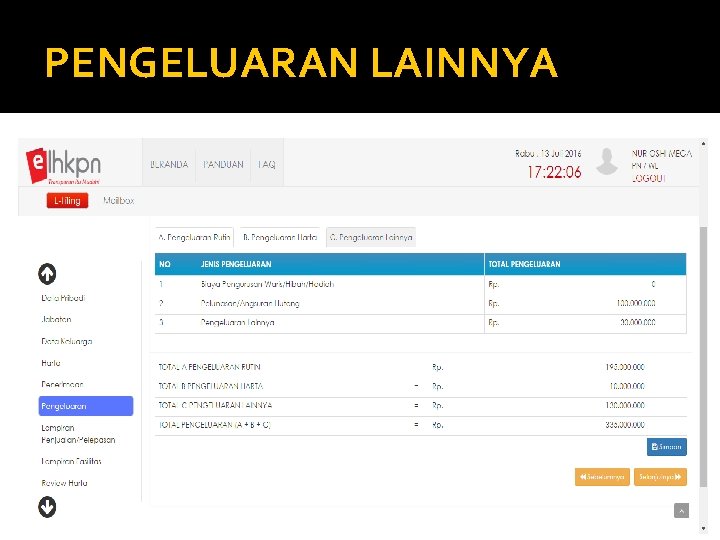720x540 pixels.
Task: Switch to A. Pengeluaran Rutin tab
Action: [194, 237]
